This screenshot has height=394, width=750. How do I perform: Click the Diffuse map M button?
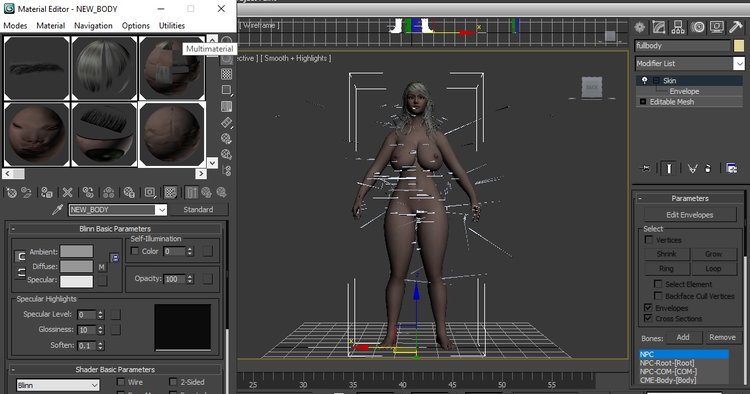[x=102, y=267]
